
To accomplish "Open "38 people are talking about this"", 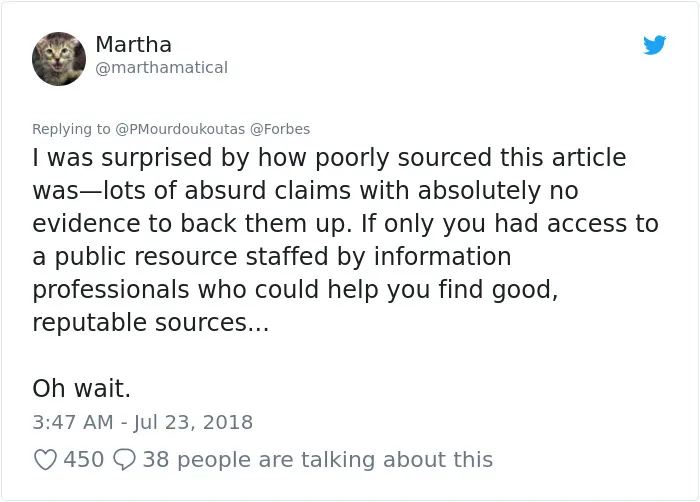I will (318, 460).
